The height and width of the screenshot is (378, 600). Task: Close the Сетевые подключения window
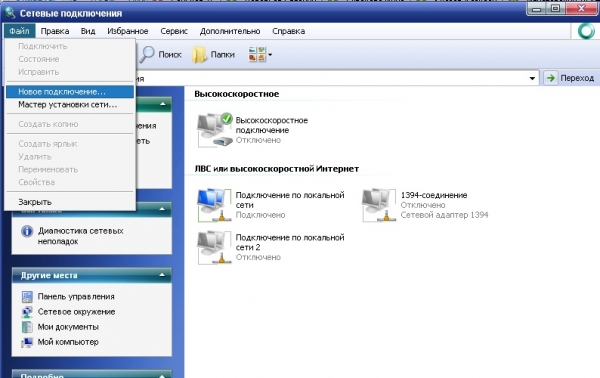pos(581,8)
